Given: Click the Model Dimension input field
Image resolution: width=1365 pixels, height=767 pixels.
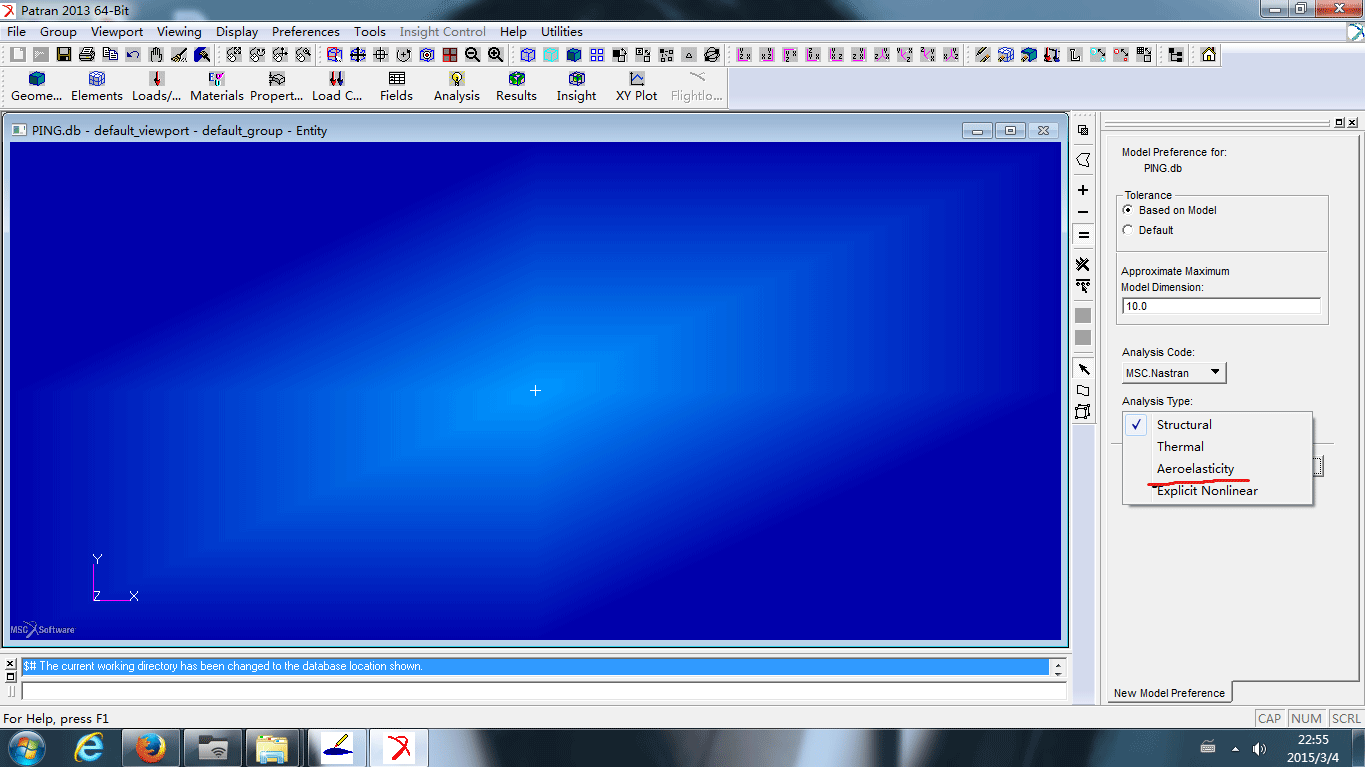Looking at the screenshot, I should click(1221, 306).
